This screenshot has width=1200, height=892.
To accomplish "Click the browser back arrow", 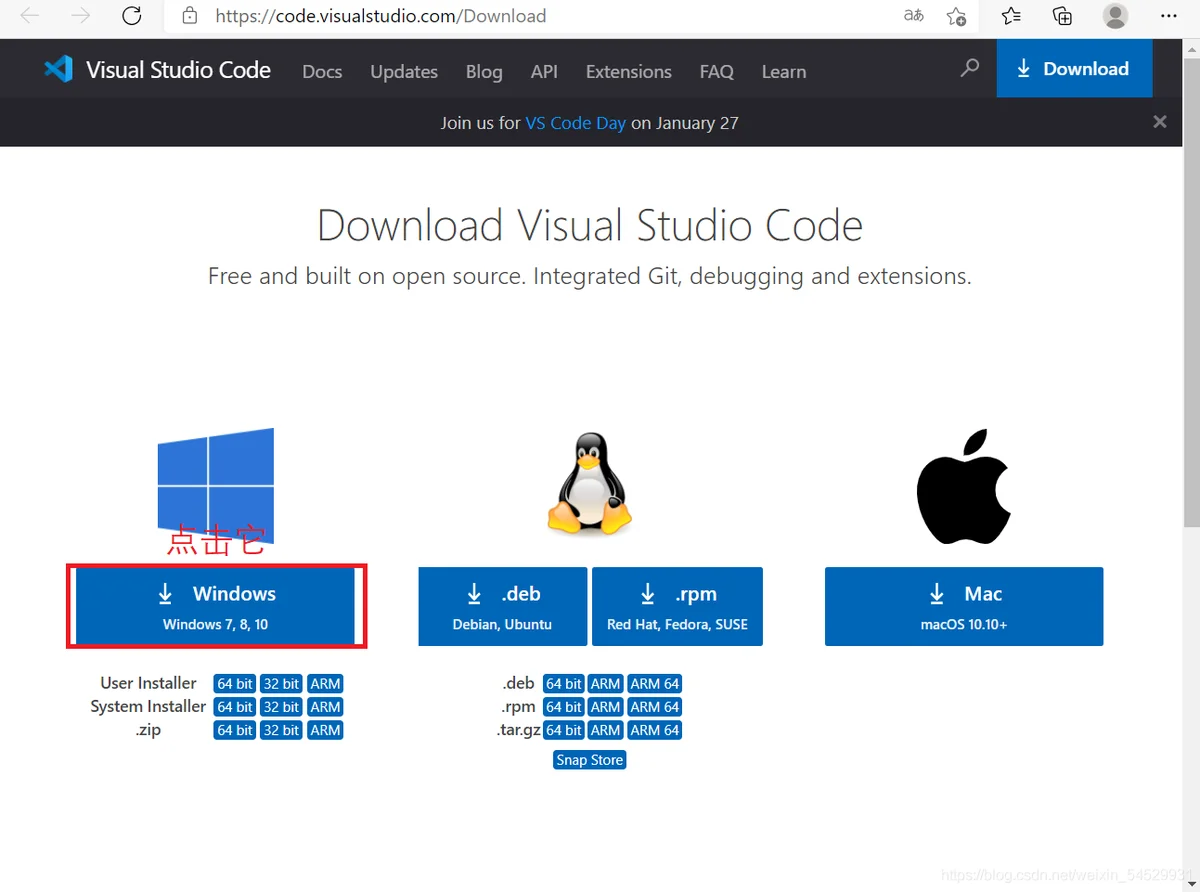I will coord(30,16).
